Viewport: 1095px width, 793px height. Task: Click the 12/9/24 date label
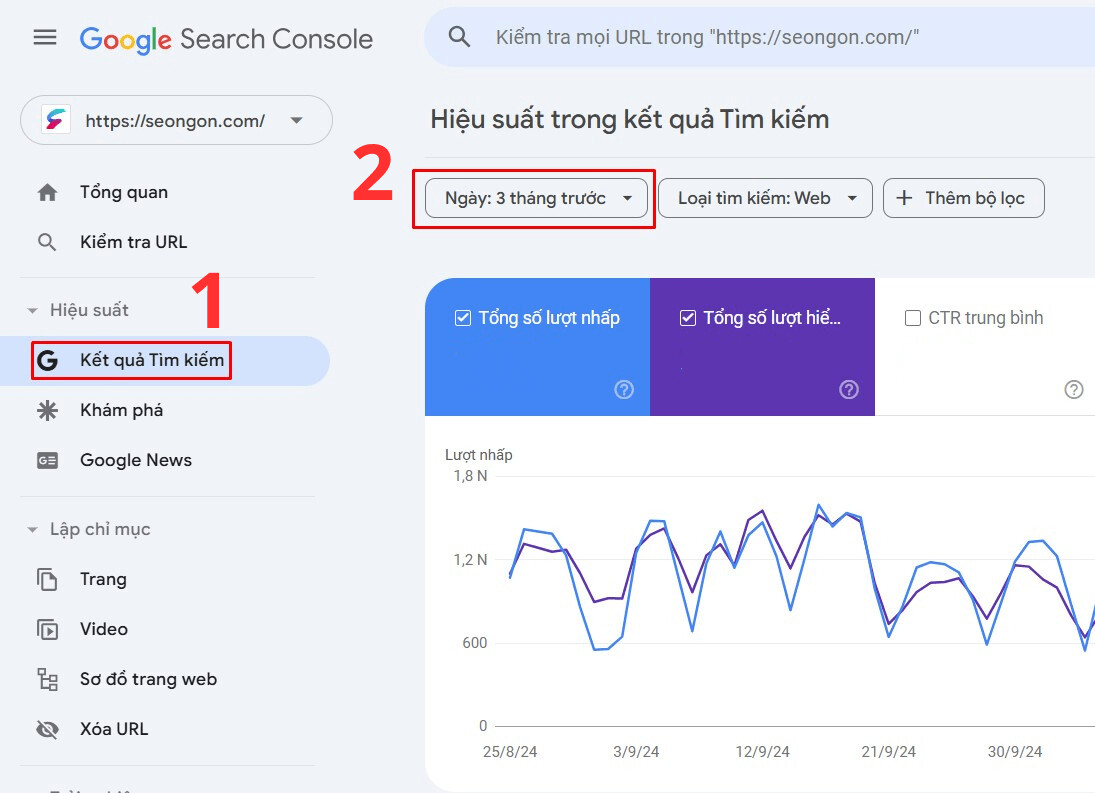763,752
